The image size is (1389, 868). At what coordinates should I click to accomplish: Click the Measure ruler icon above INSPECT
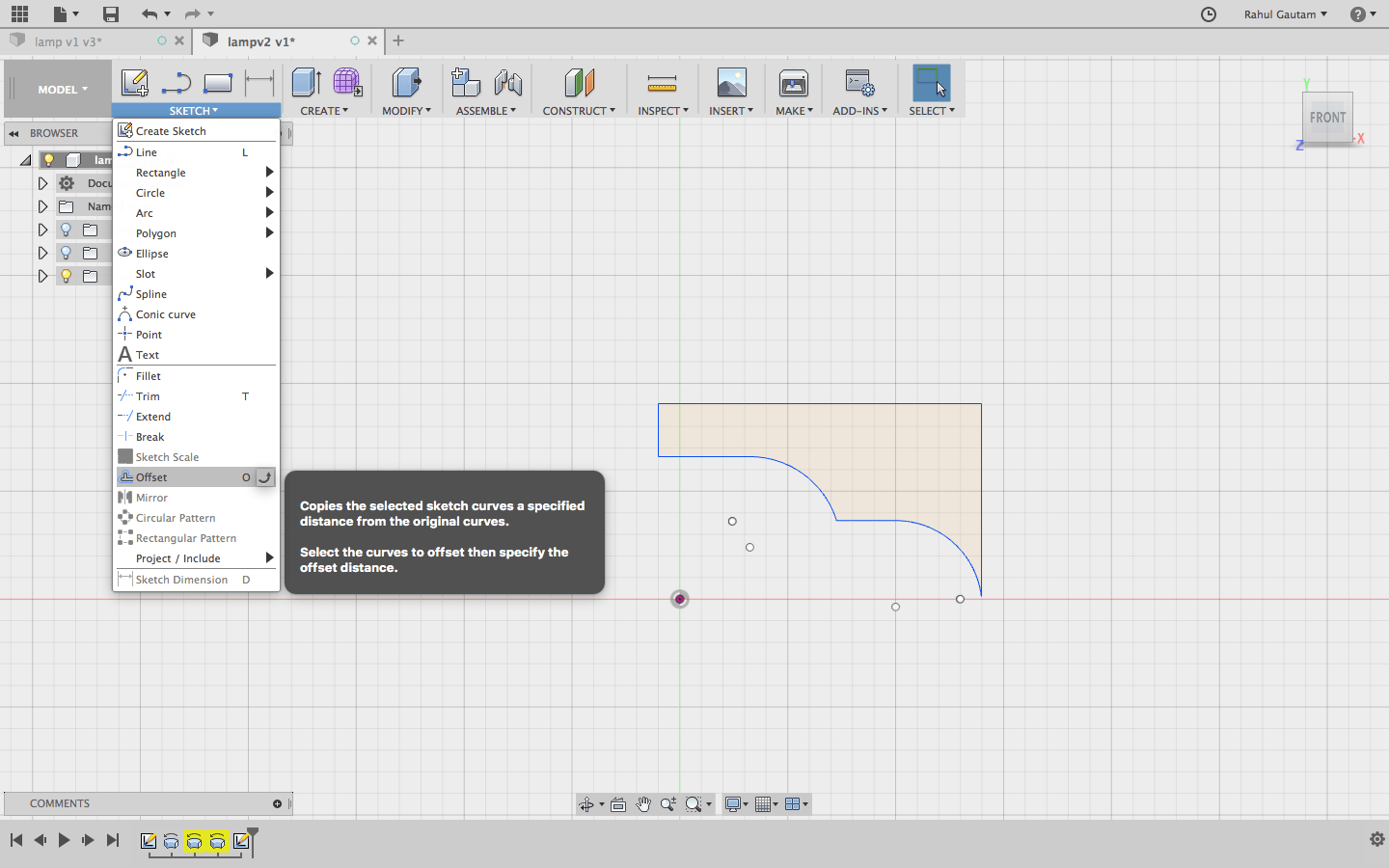(x=662, y=83)
